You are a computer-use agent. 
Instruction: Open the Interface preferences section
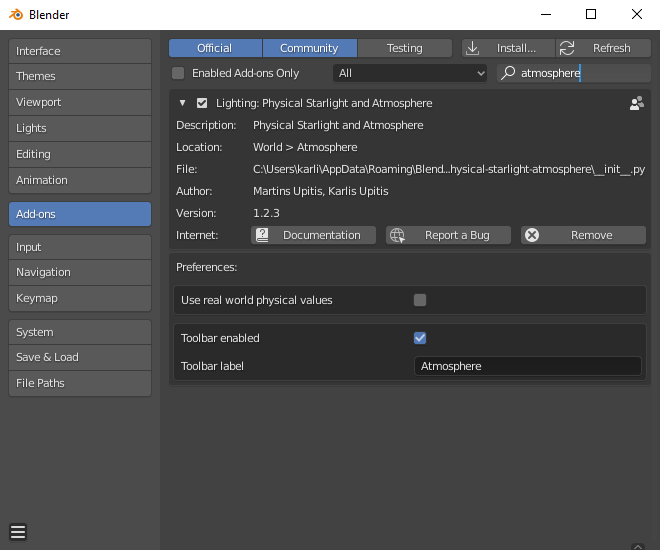(80, 51)
